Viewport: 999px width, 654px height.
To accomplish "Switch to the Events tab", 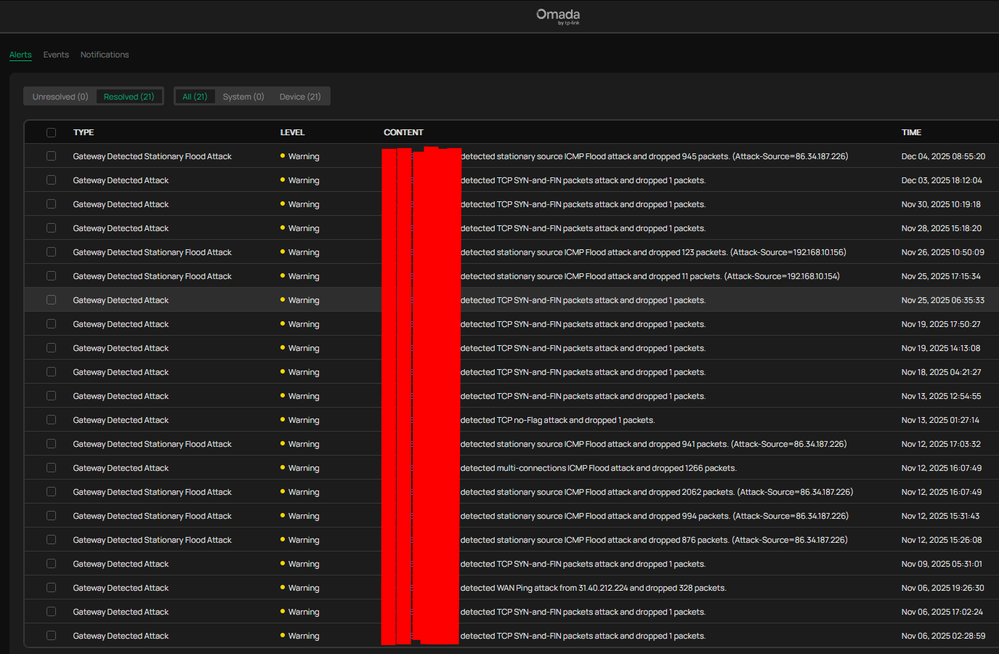I will [x=56, y=55].
